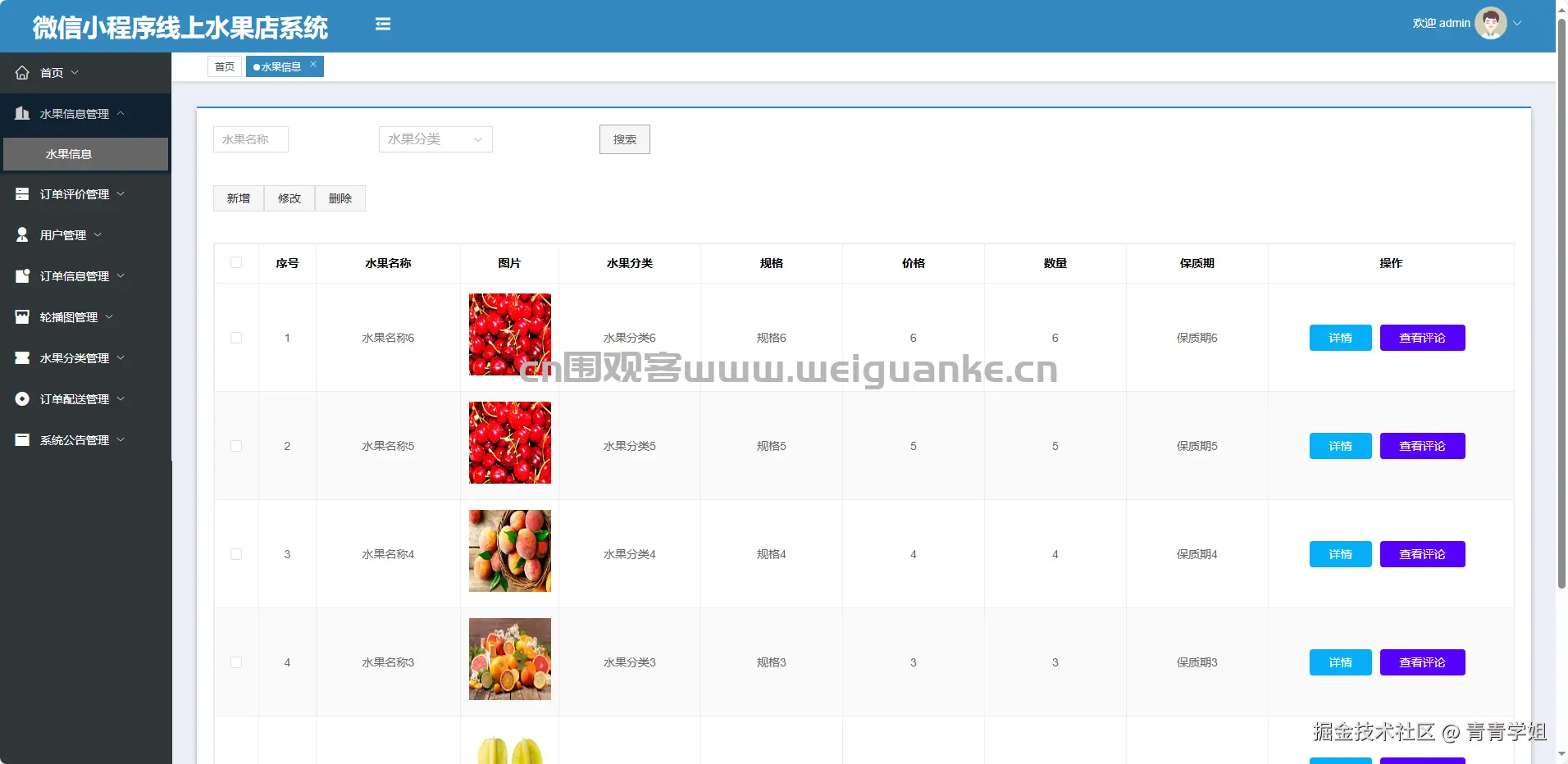
Task: Click the 水果信息管理 sidebar icon
Action: [22, 114]
